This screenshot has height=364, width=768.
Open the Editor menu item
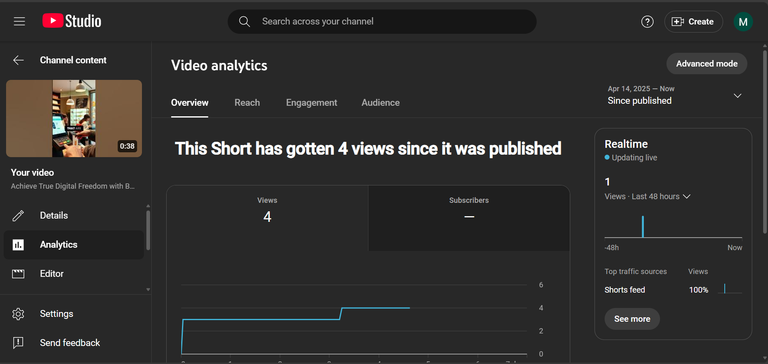click(x=73, y=274)
